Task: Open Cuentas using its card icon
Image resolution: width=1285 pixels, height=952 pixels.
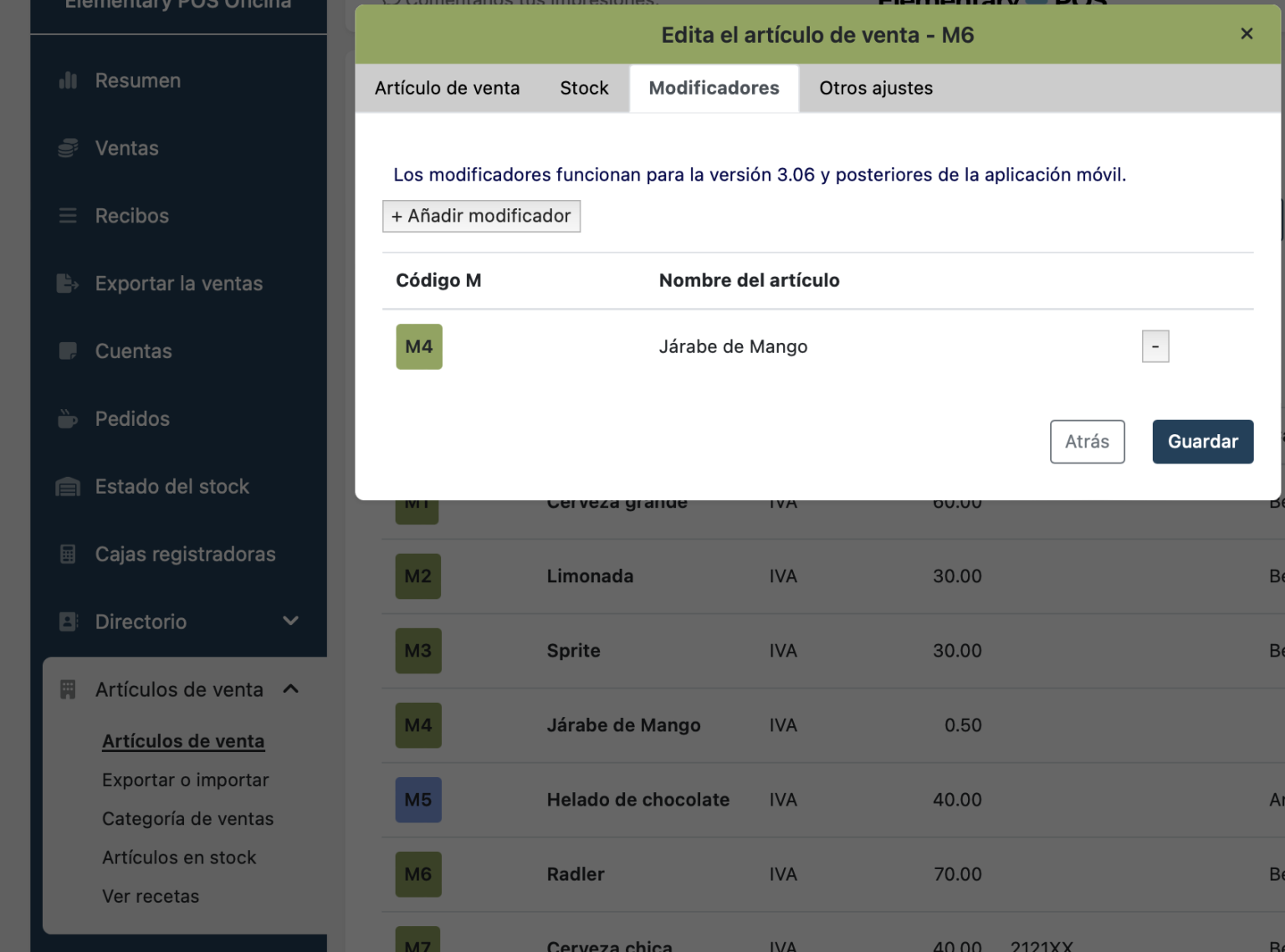Action: 67,351
